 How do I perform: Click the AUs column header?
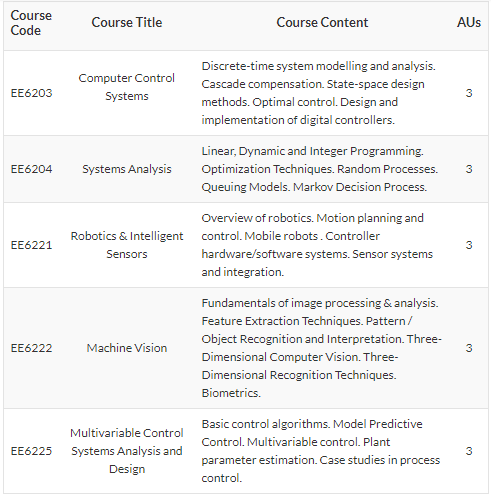tap(469, 23)
